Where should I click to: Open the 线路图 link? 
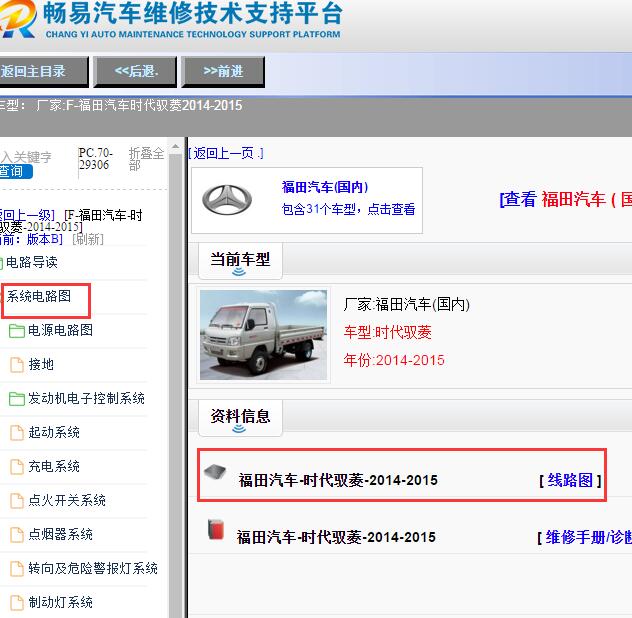pyautogui.click(x=570, y=480)
